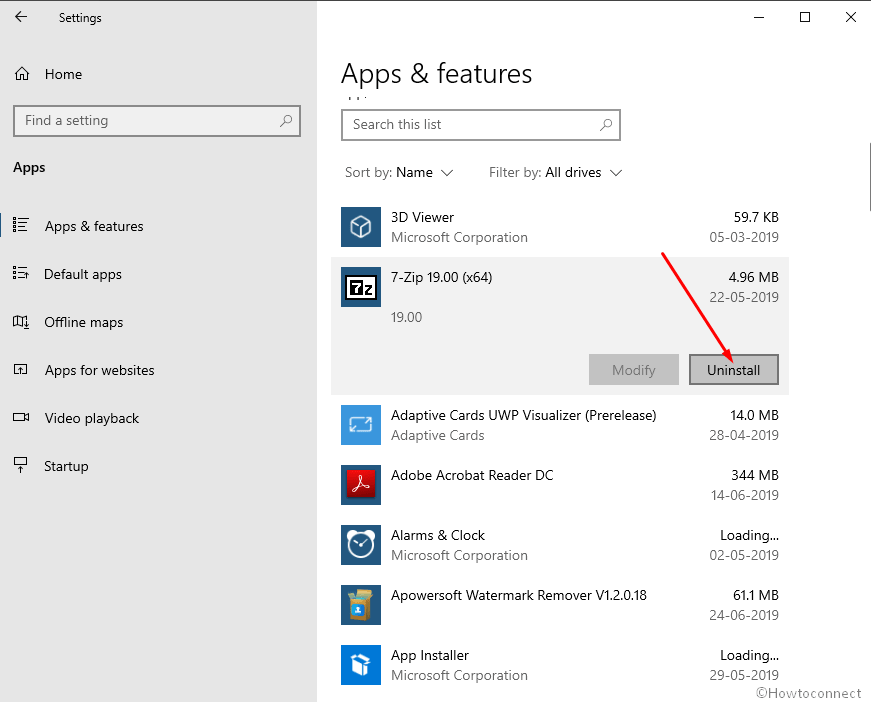The width and height of the screenshot is (871, 702).
Task: Select the App Installer entry
Action: pos(430,655)
